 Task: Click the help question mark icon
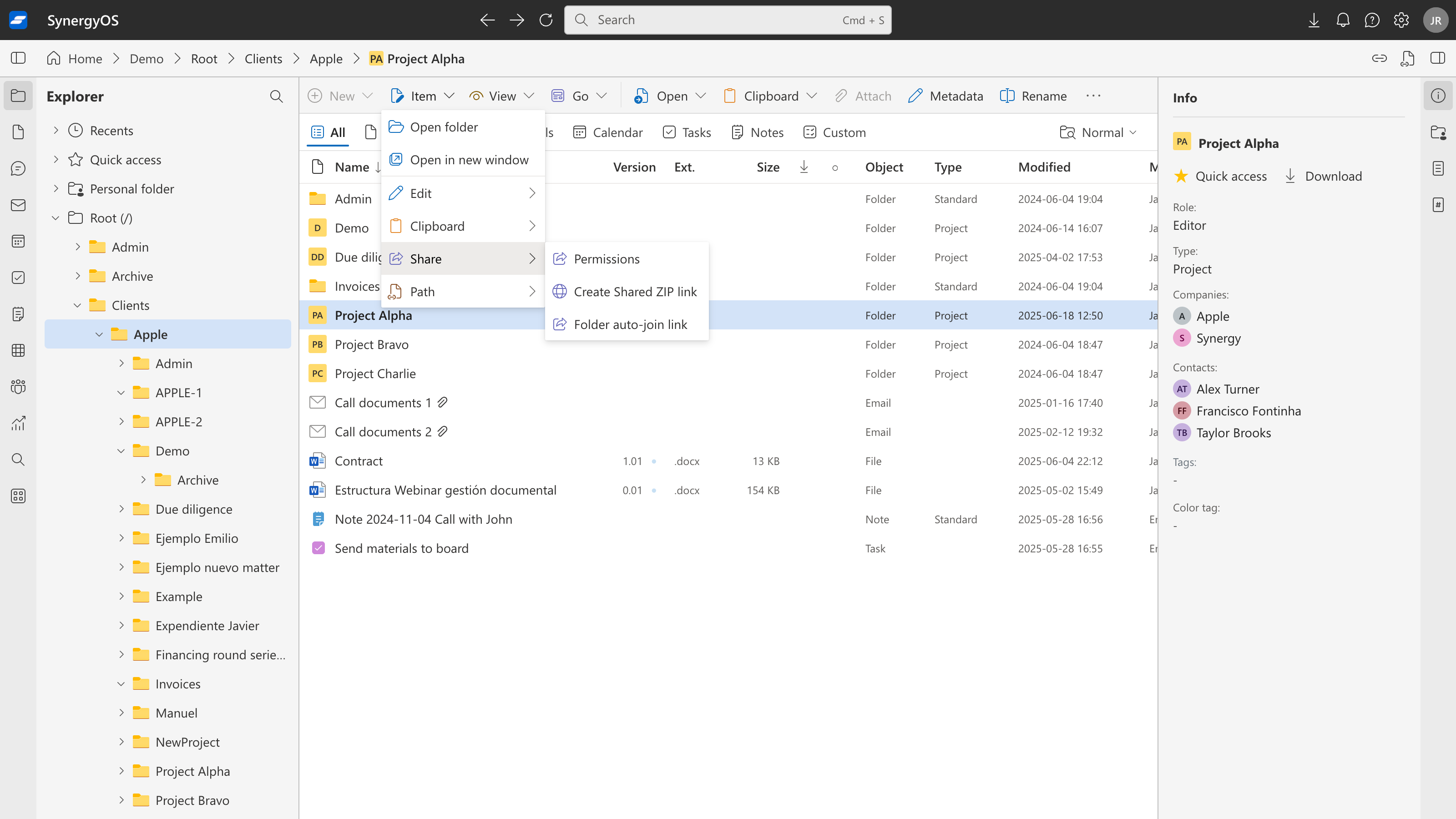1372,20
